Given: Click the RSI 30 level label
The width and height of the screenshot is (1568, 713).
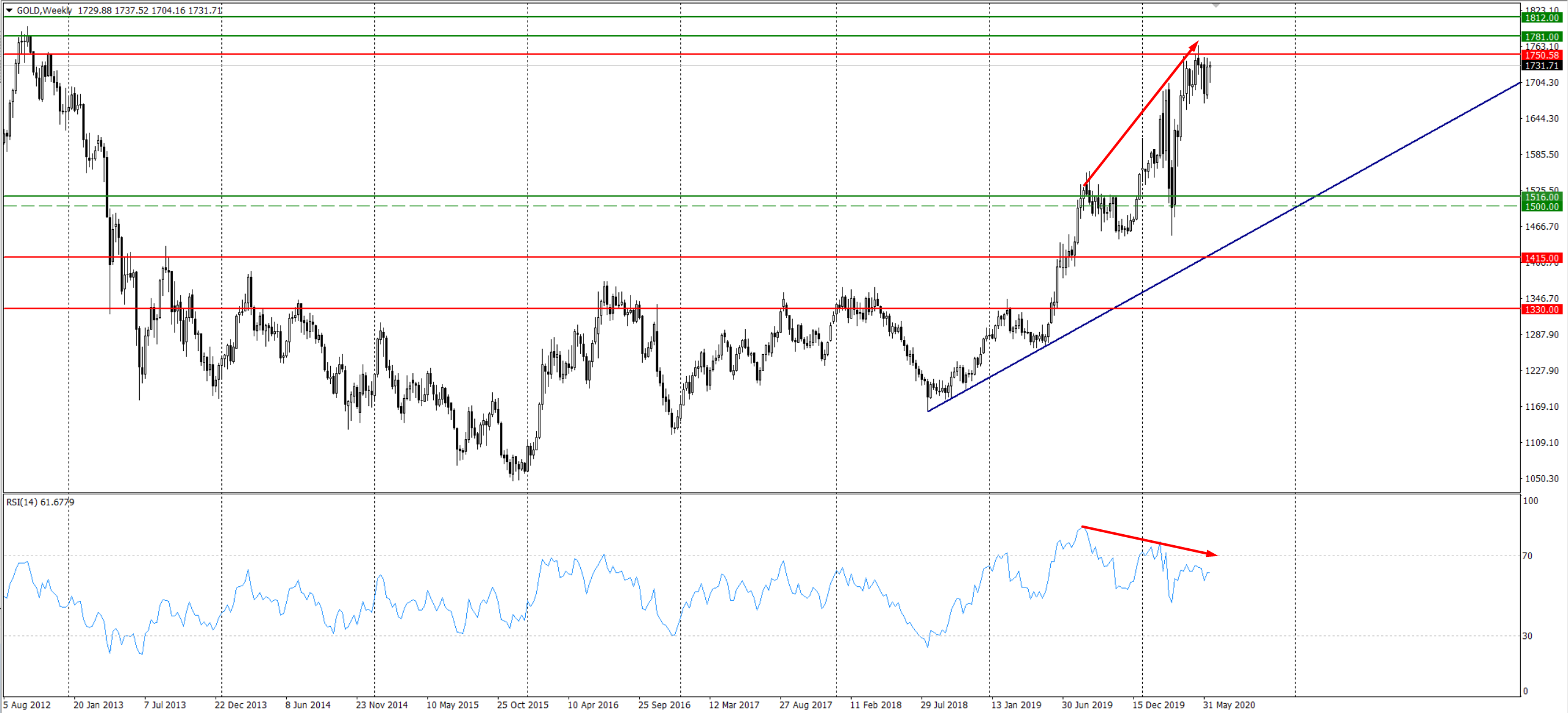Looking at the screenshot, I should point(1528,636).
